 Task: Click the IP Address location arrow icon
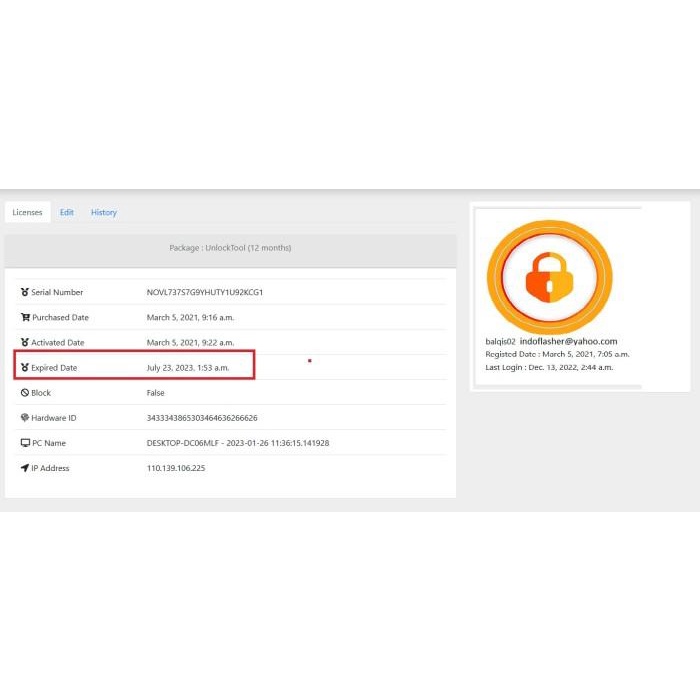pyautogui.click(x=25, y=468)
